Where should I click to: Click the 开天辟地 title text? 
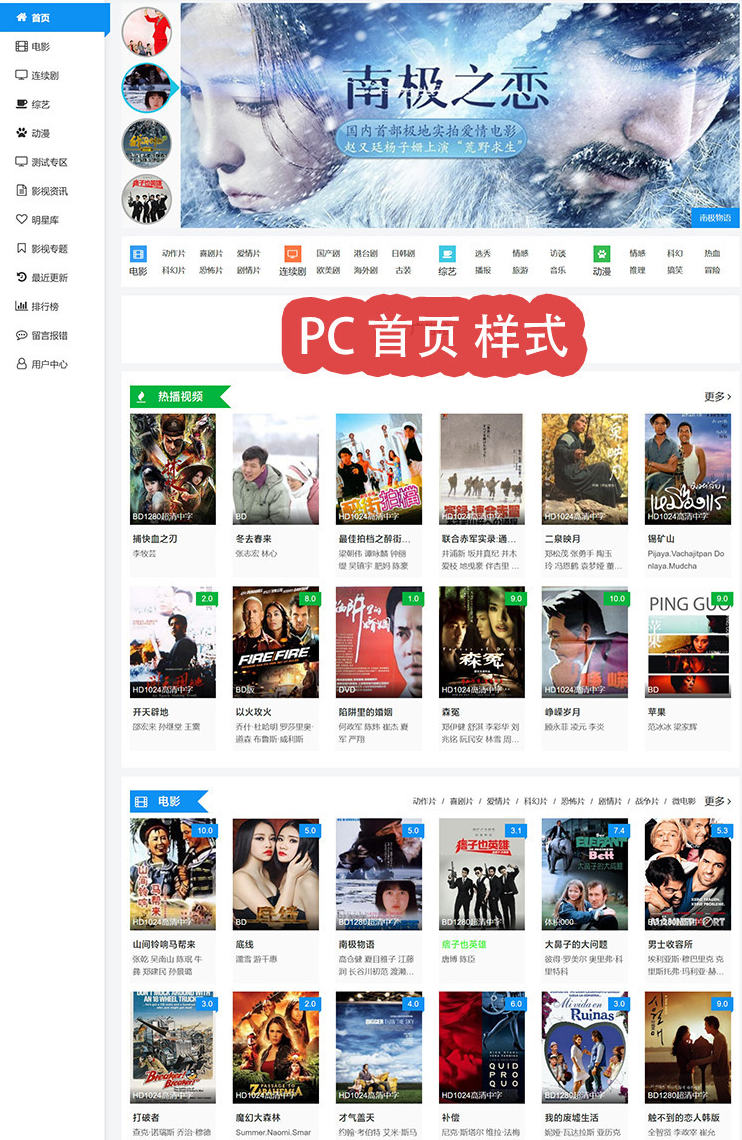pyautogui.click(x=150, y=712)
